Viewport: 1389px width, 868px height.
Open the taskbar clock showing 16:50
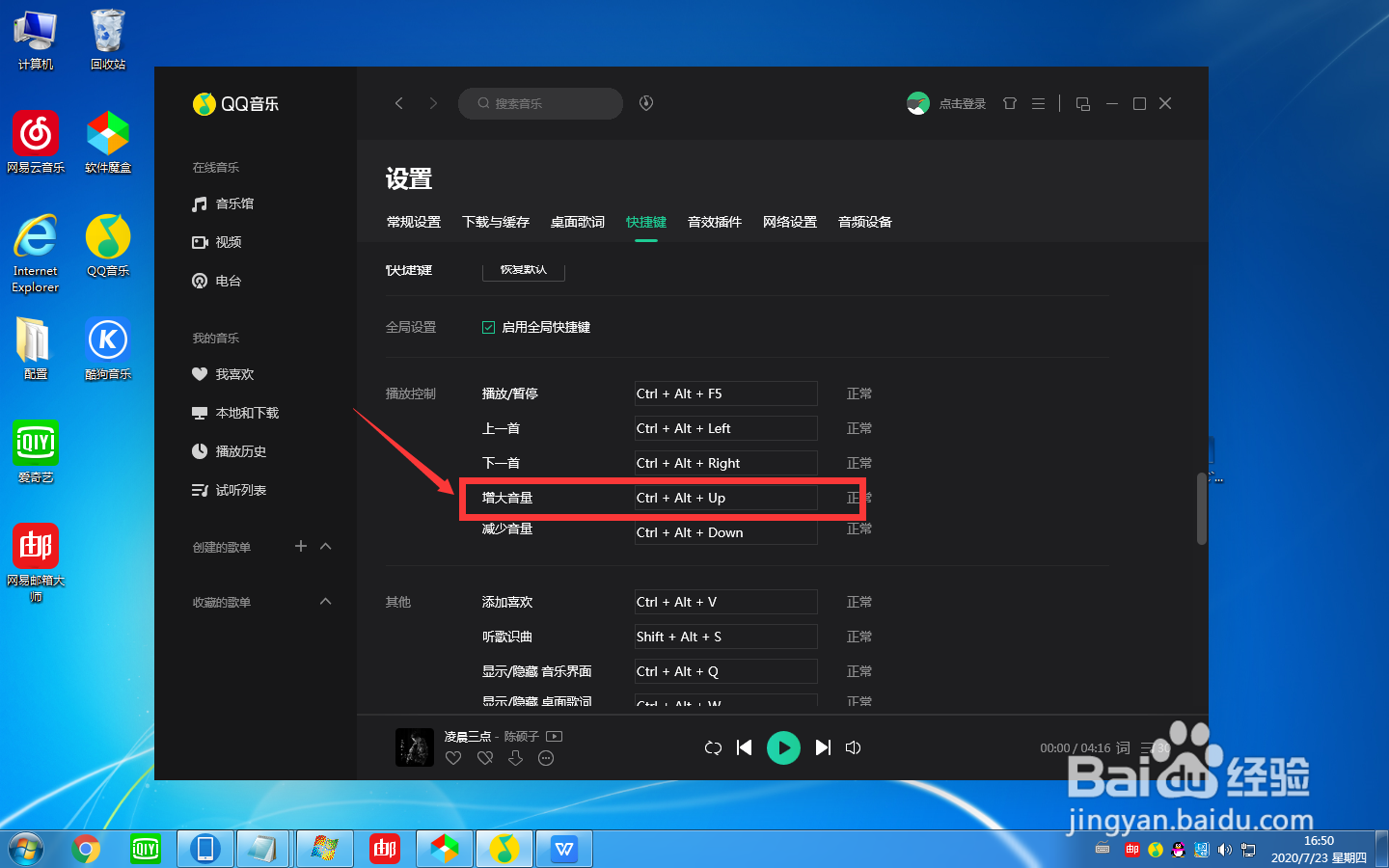click(x=1319, y=849)
